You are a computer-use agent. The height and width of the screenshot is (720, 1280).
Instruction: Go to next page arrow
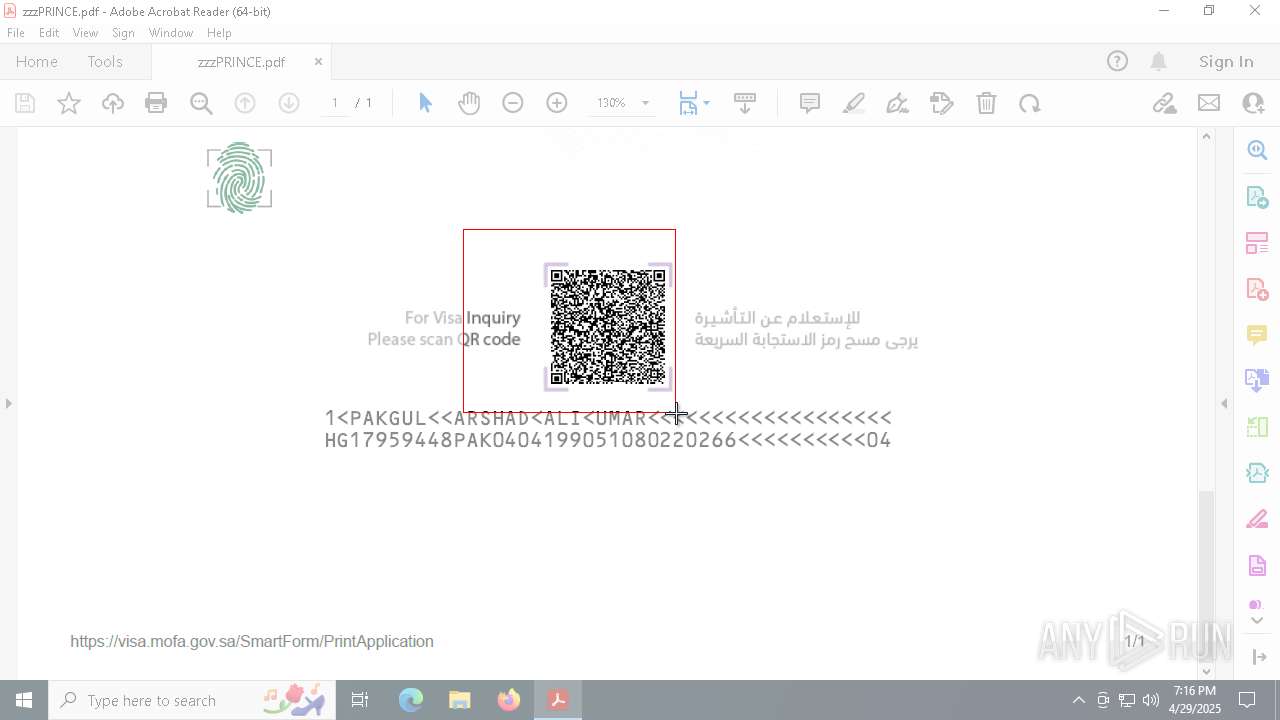coord(289,103)
